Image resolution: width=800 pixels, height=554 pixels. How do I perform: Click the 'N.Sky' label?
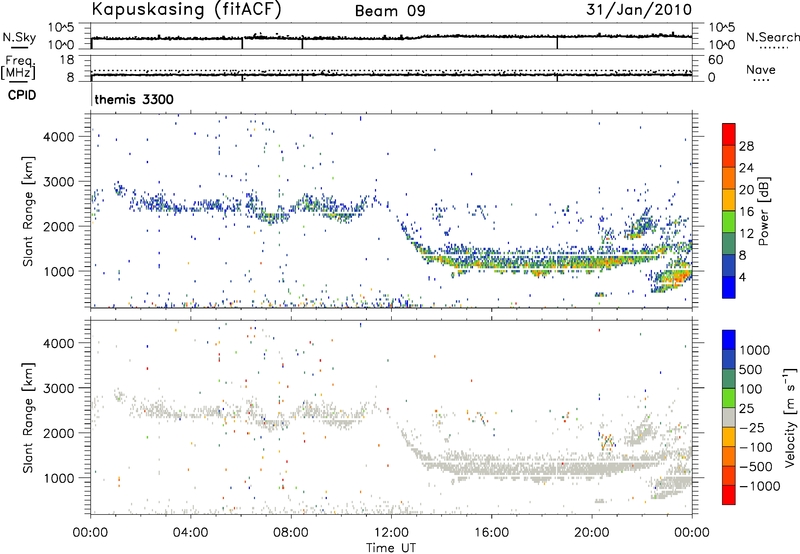(x=19, y=37)
